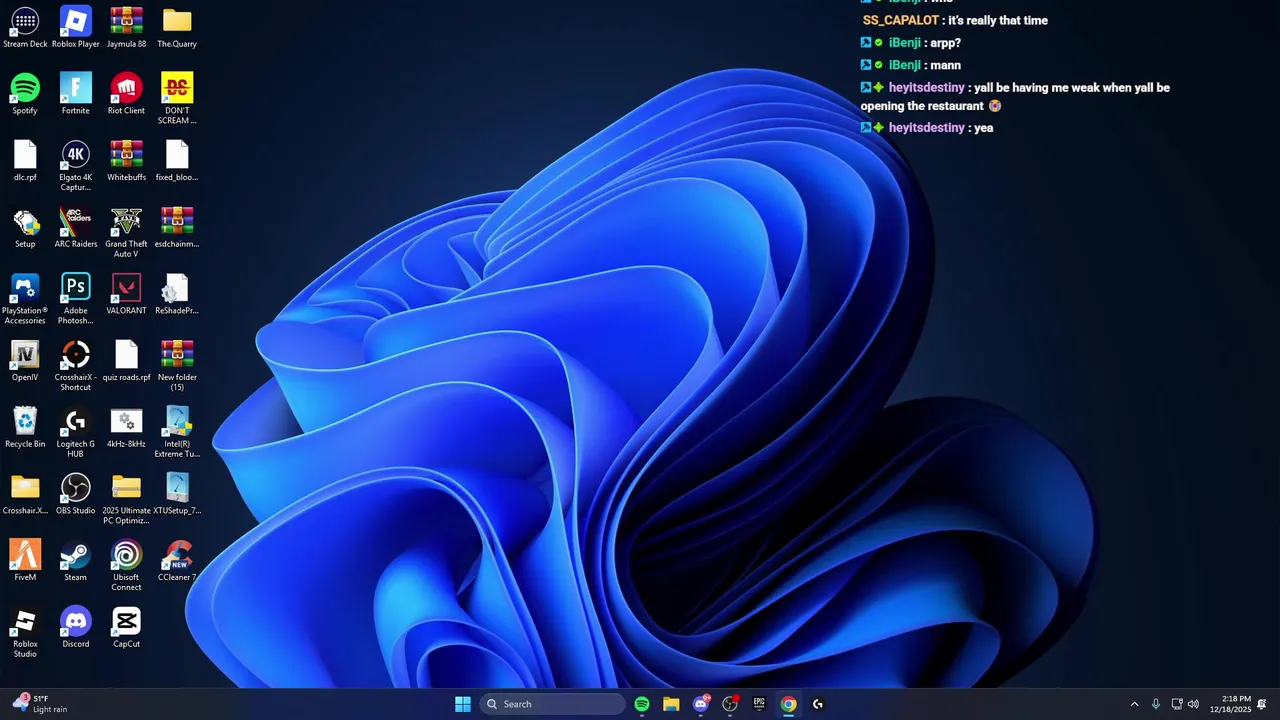Select the Intel(R) Extreme Tuning shortcut

point(177,432)
